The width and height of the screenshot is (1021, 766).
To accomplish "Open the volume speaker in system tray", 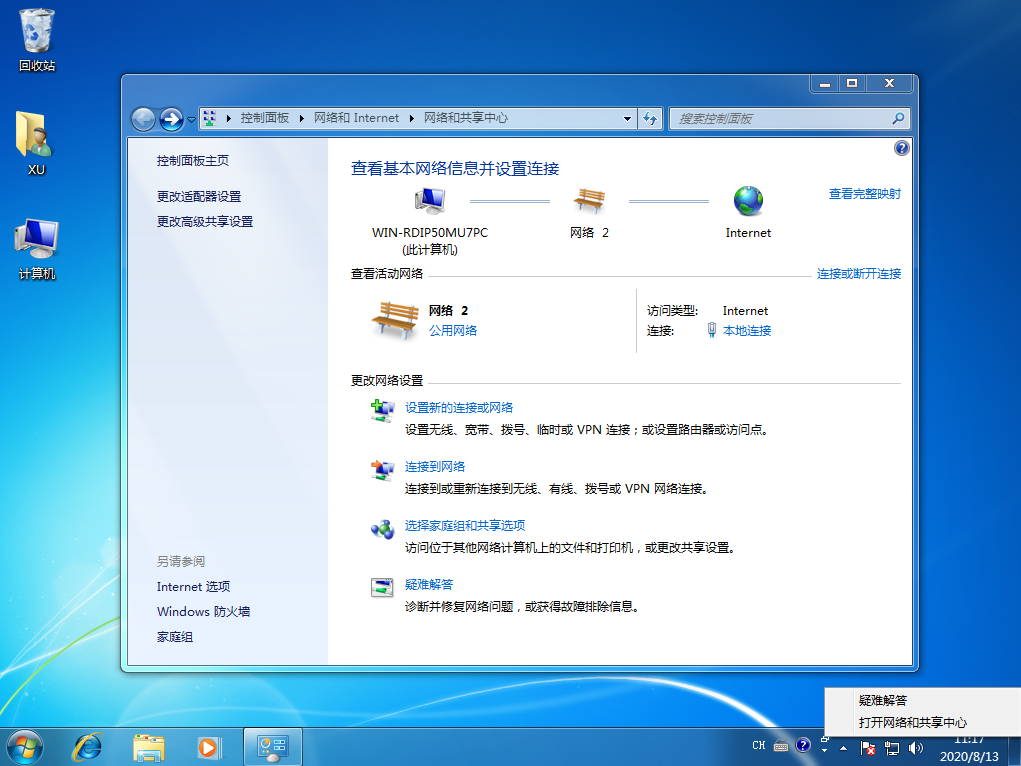I will (x=915, y=746).
